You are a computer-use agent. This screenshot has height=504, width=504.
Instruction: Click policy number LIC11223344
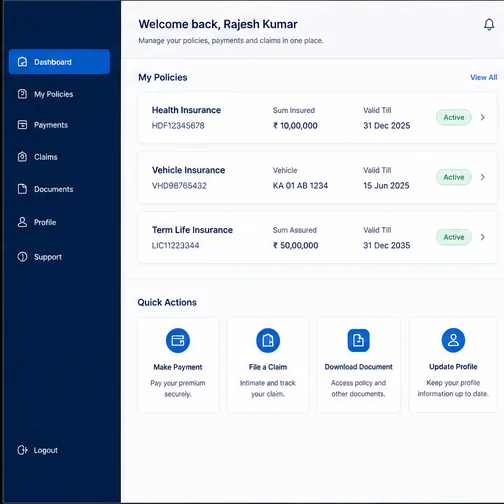point(175,246)
